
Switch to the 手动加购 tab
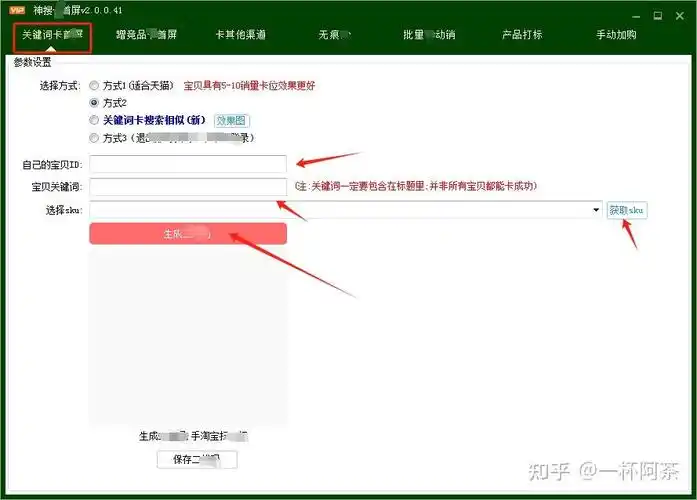(616, 35)
